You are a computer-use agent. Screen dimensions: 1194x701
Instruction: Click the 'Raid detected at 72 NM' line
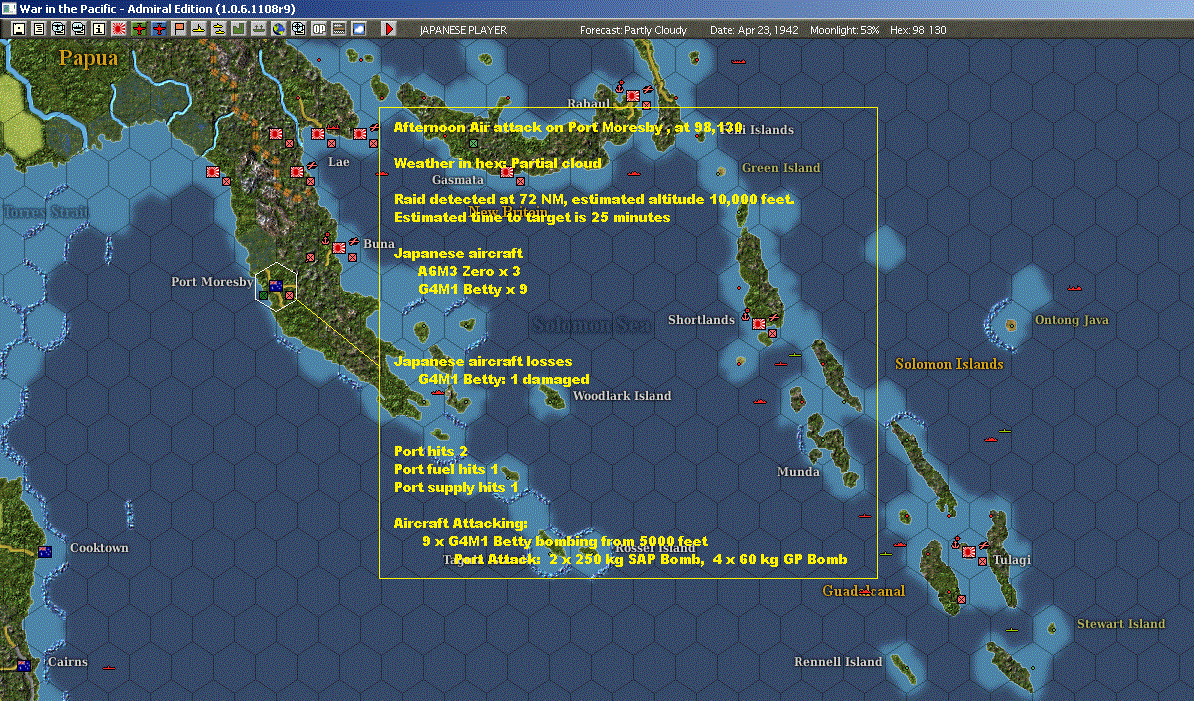click(x=594, y=199)
